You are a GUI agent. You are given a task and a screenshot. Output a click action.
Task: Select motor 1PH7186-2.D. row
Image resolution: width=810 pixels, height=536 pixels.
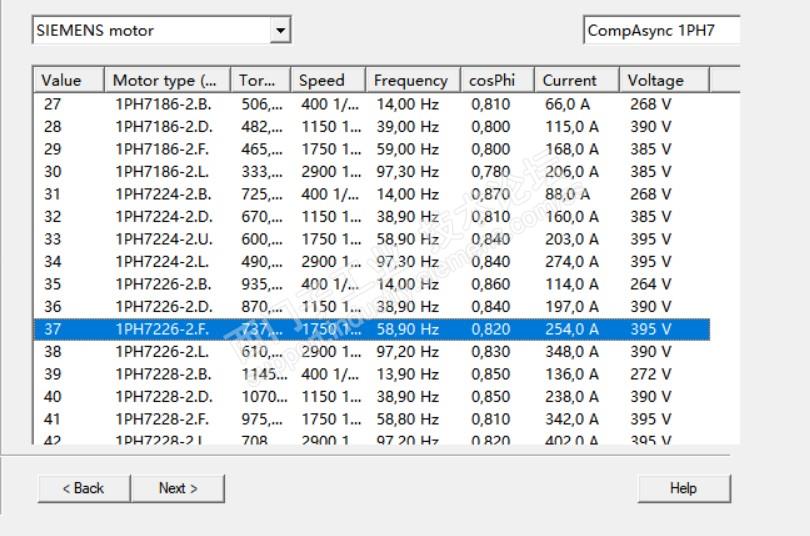point(372,127)
